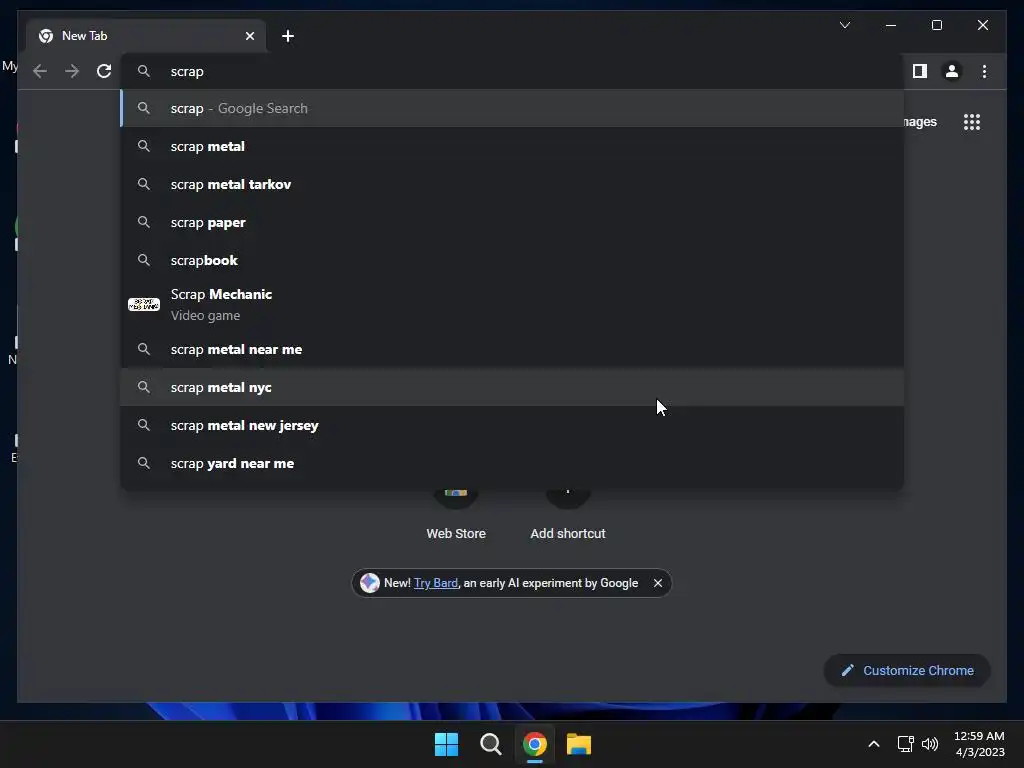This screenshot has height=768, width=1024.
Task: Click search icon beside 'scrapbook'
Action: [x=144, y=260]
